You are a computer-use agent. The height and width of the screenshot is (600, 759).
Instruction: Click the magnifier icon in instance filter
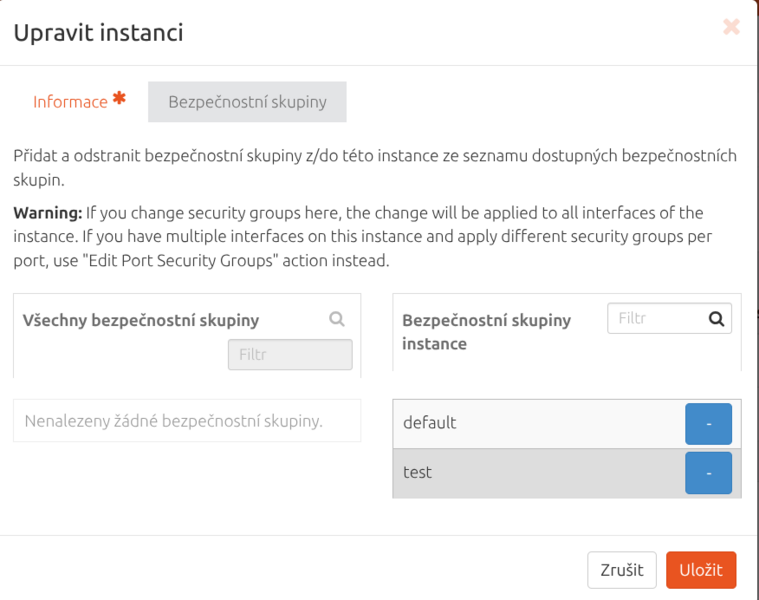(x=716, y=319)
